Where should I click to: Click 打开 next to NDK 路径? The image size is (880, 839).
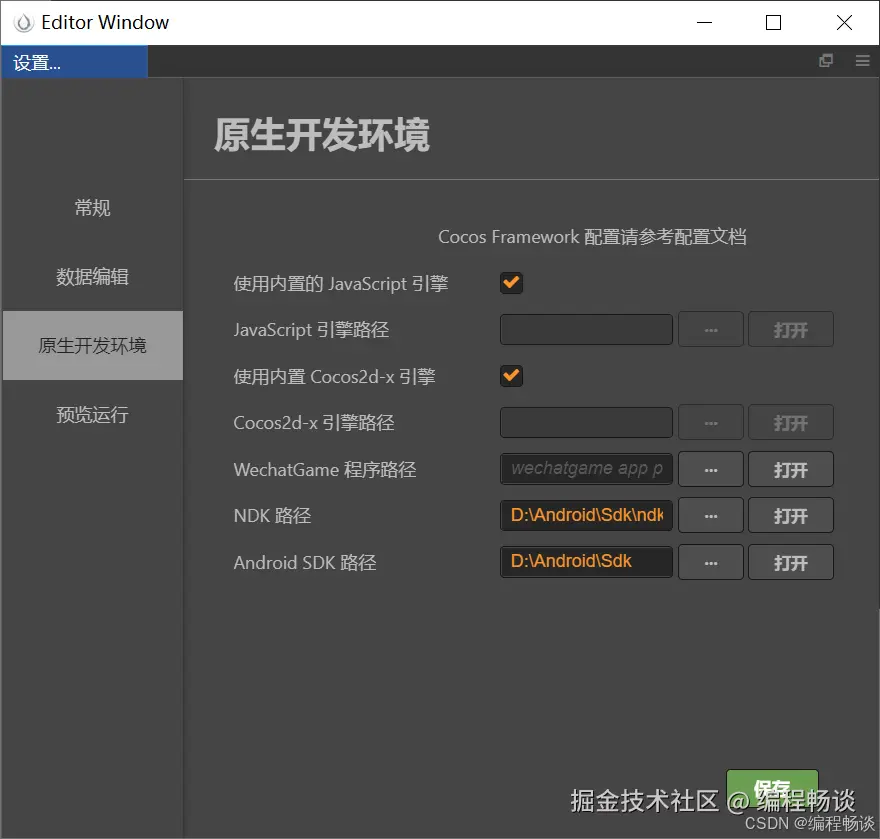(x=790, y=515)
